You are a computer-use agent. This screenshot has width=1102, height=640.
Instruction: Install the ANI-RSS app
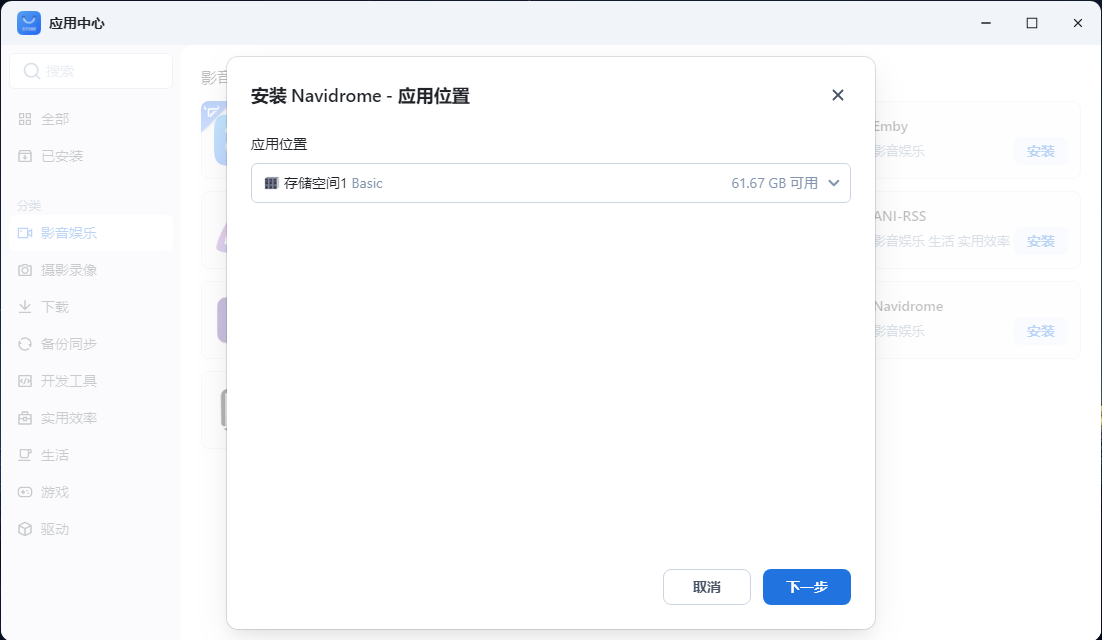pyautogui.click(x=1040, y=242)
